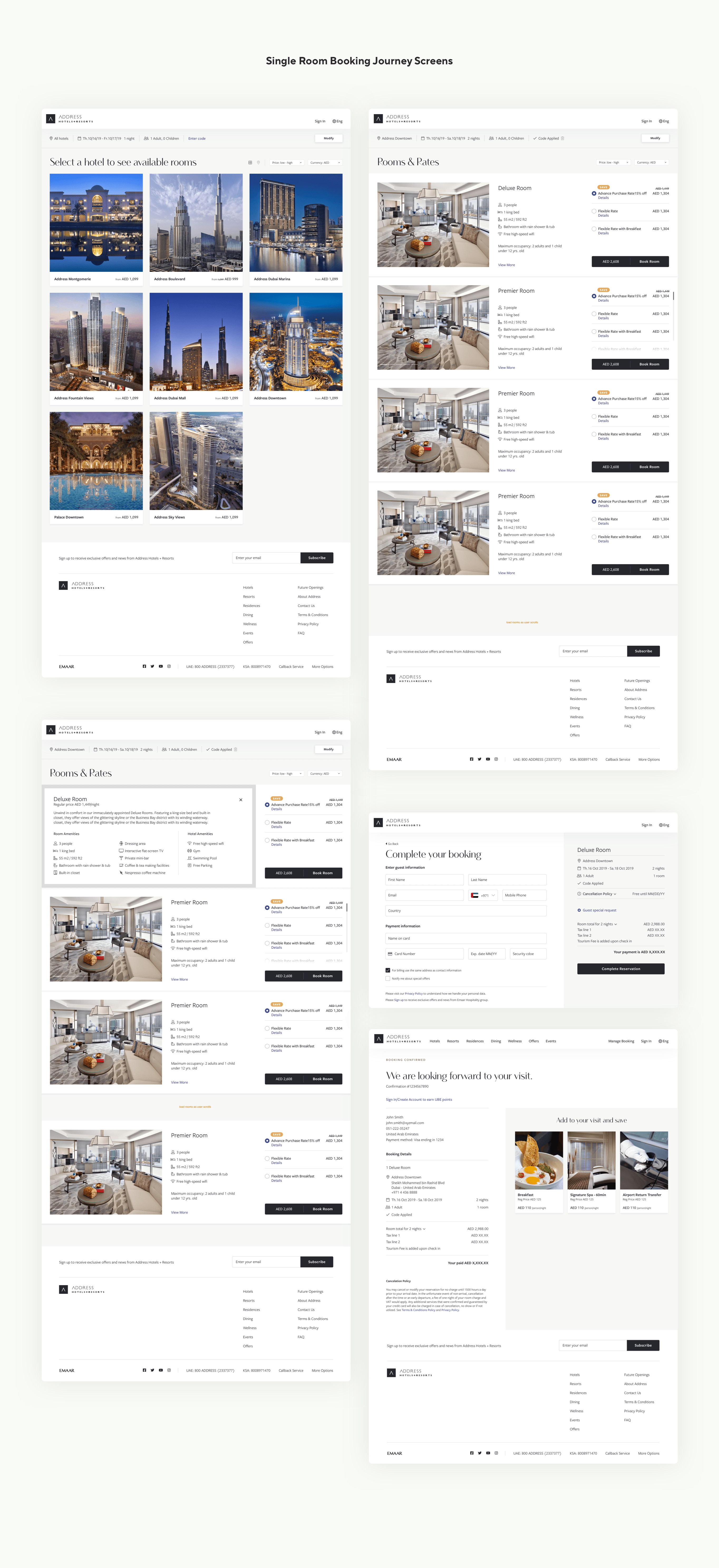
Task: Click Sign In/Create Account to earn UBE points
Action: pyautogui.click(x=419, y=1099)
